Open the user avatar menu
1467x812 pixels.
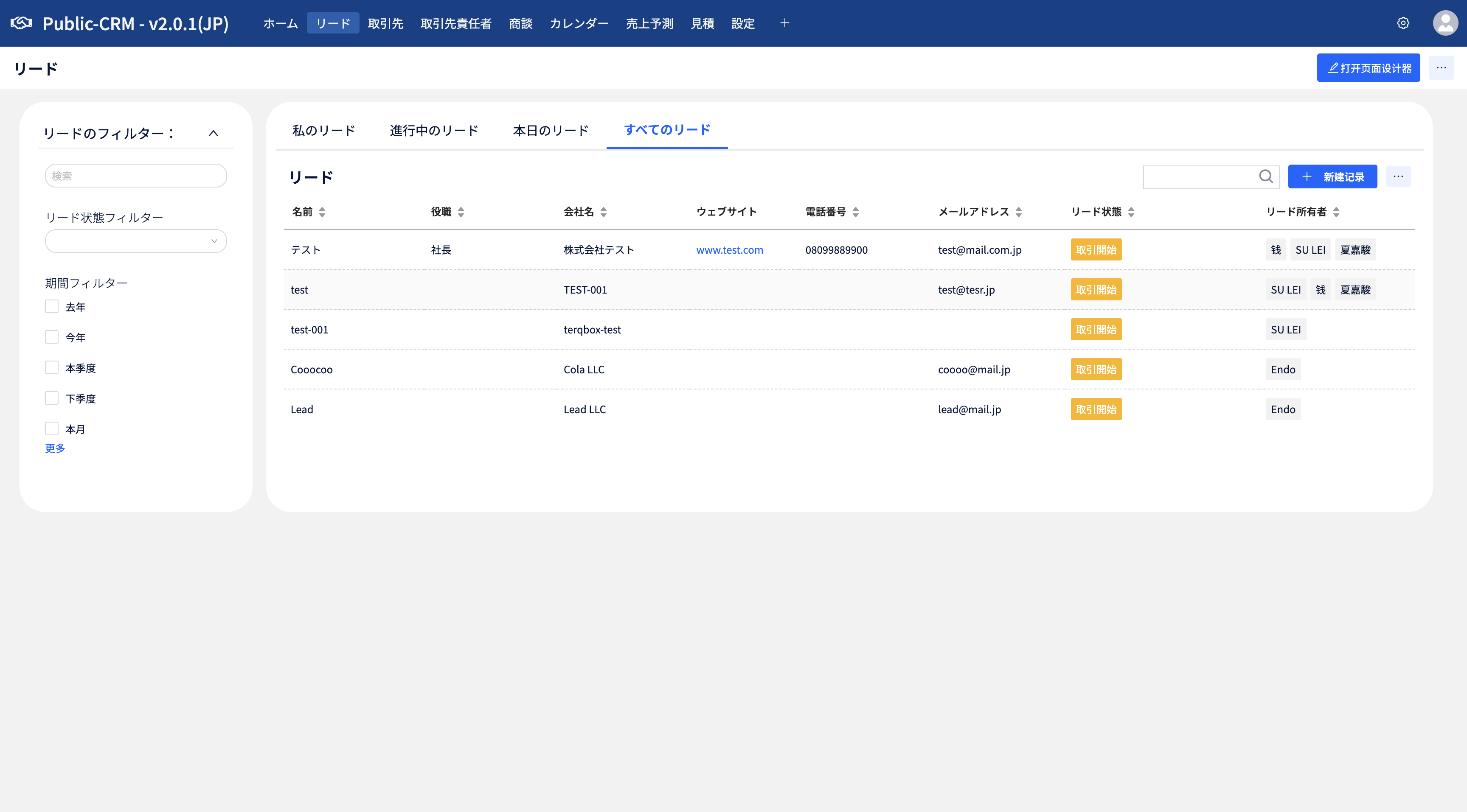(1445, 23)
